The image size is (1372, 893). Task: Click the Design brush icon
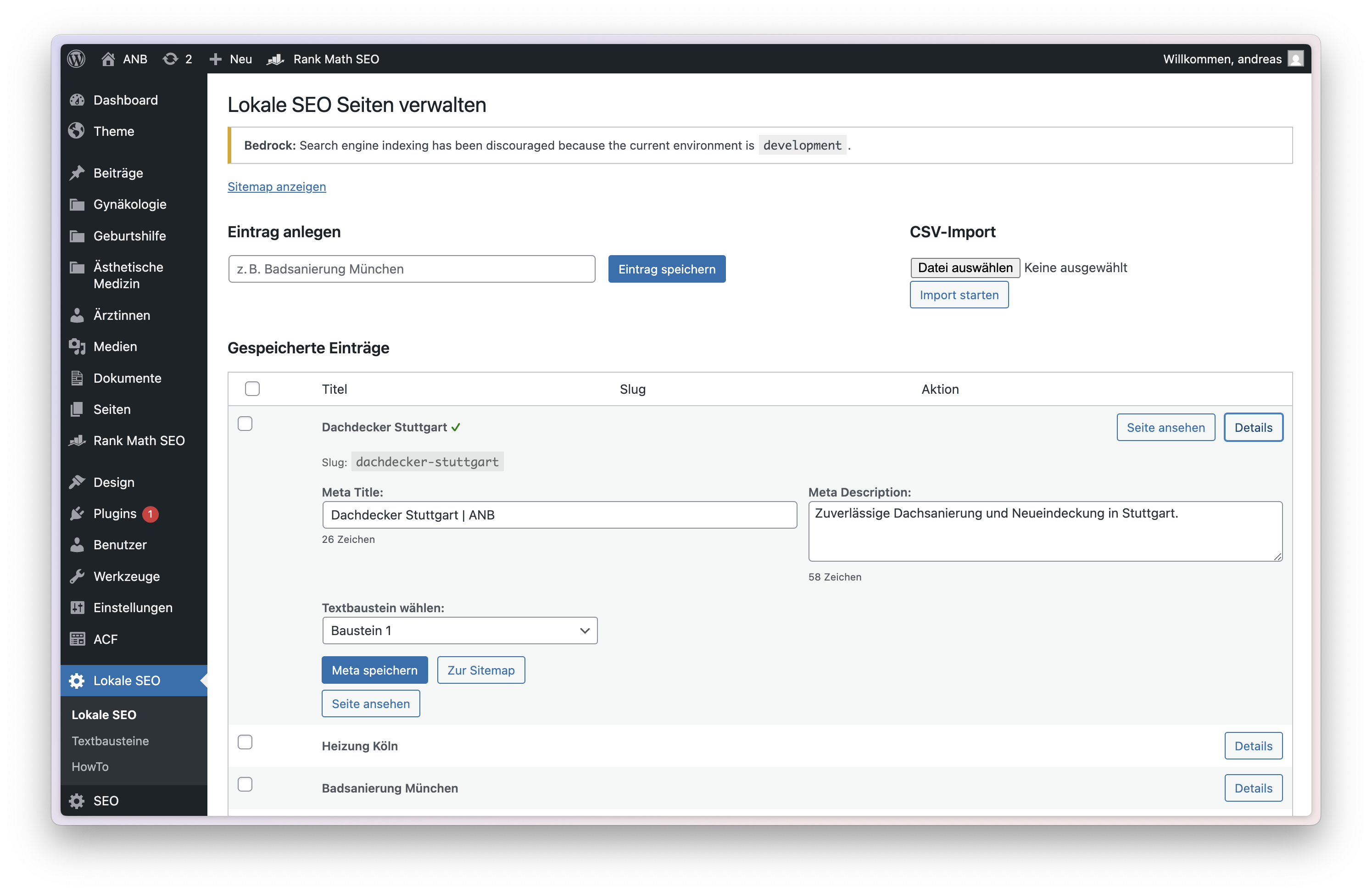(x=77, y=482)
